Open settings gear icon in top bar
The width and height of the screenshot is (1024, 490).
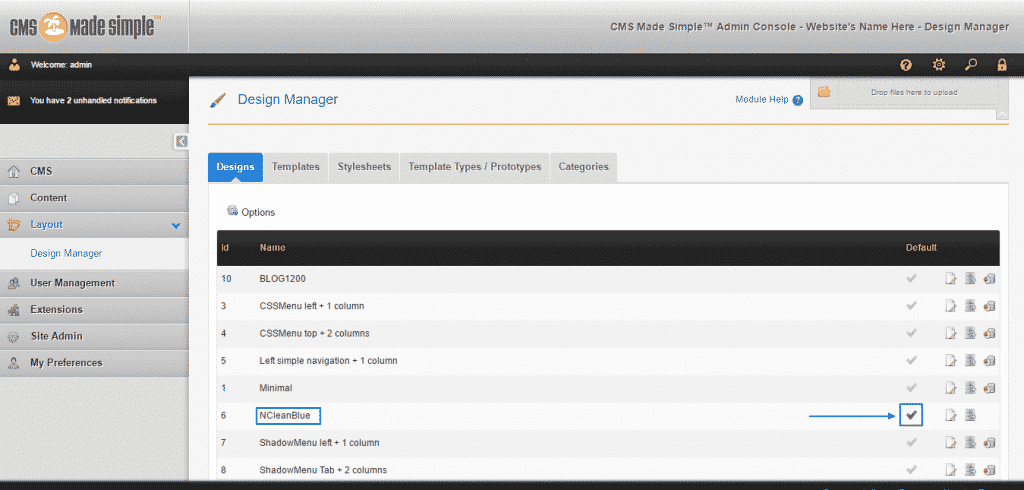pyautogui.click(x=938, y=65)
